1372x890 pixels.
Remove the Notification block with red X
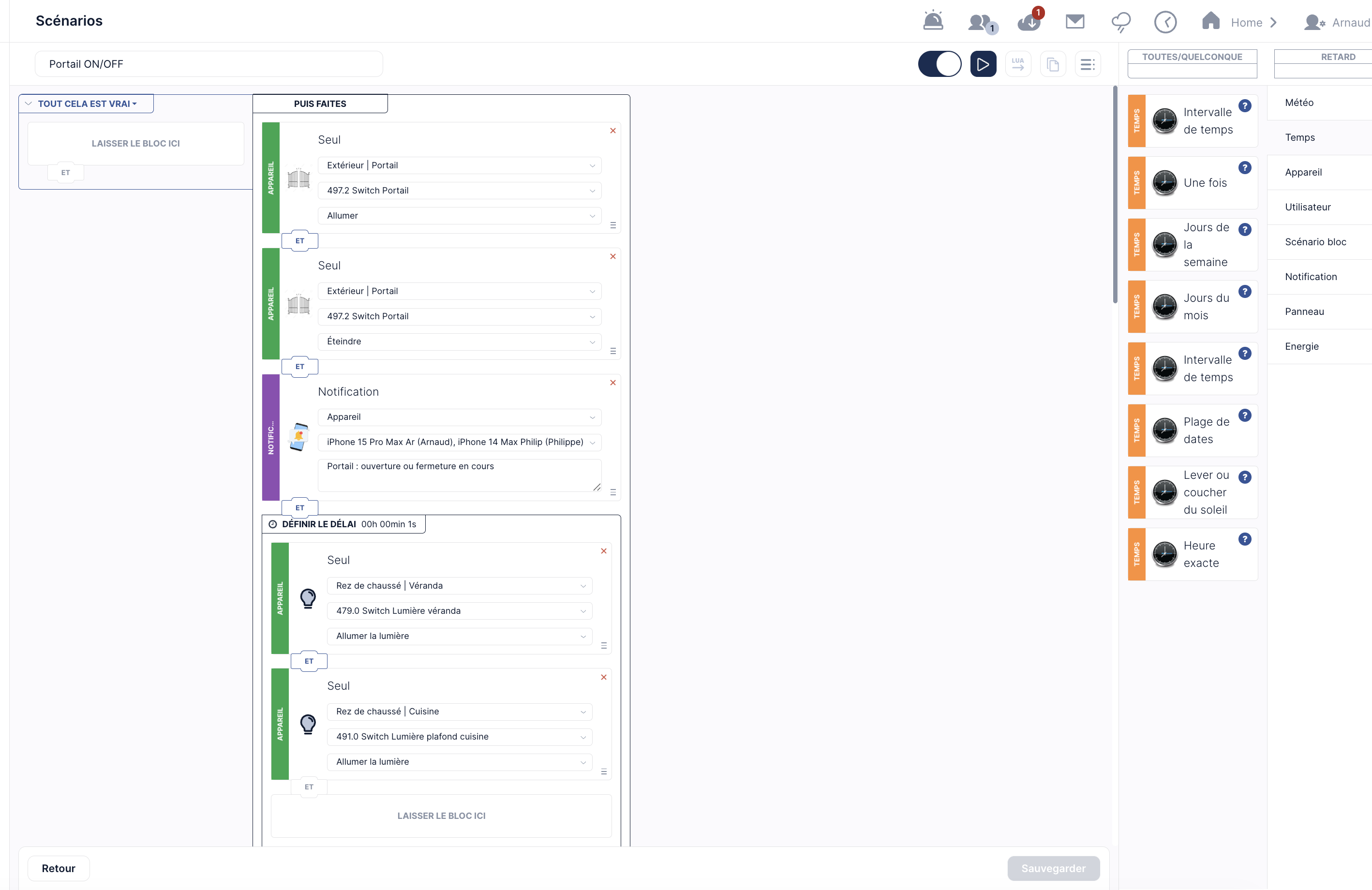pos(613,383)
